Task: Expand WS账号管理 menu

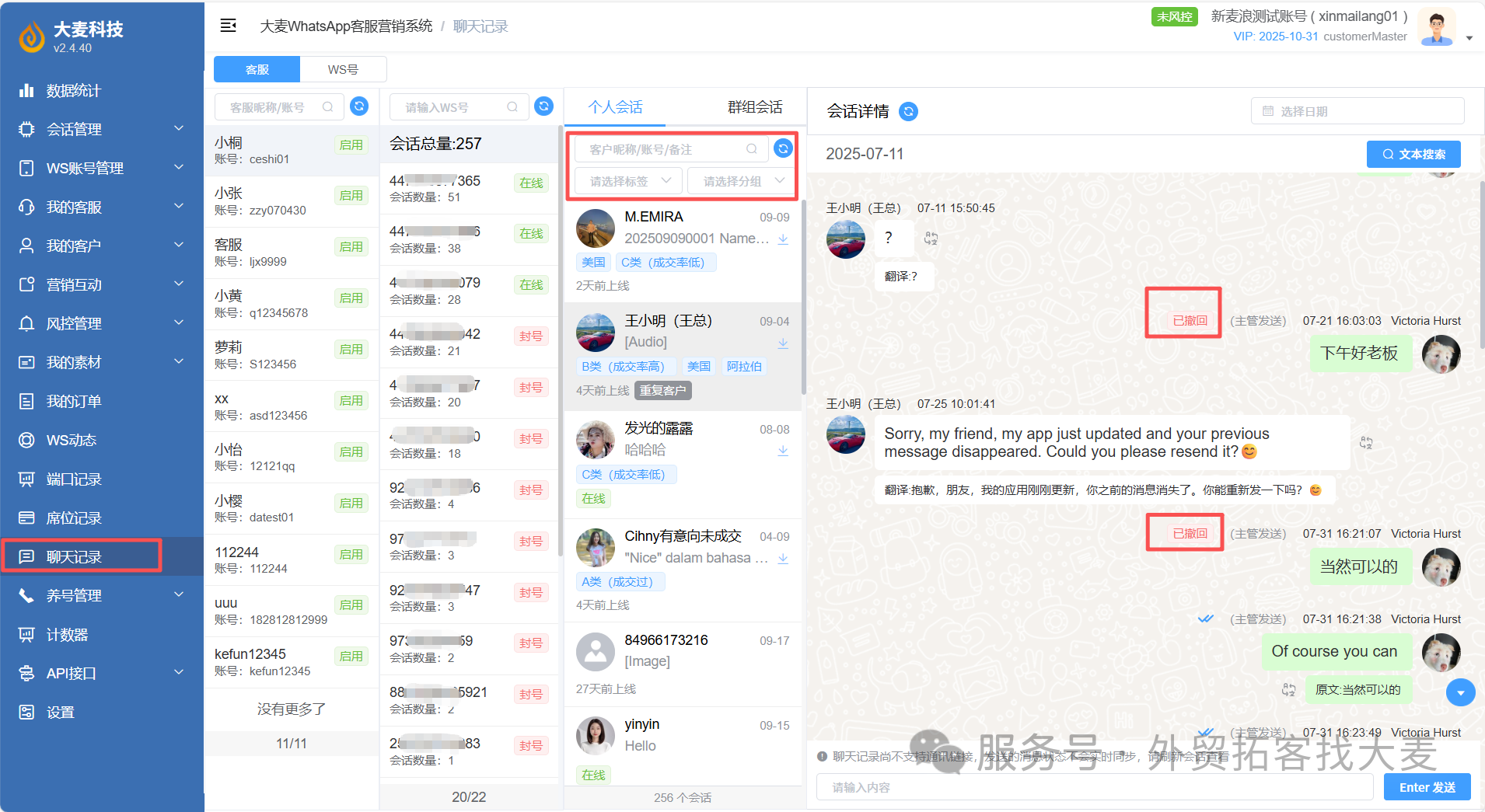Action: (x=102, y=169)
